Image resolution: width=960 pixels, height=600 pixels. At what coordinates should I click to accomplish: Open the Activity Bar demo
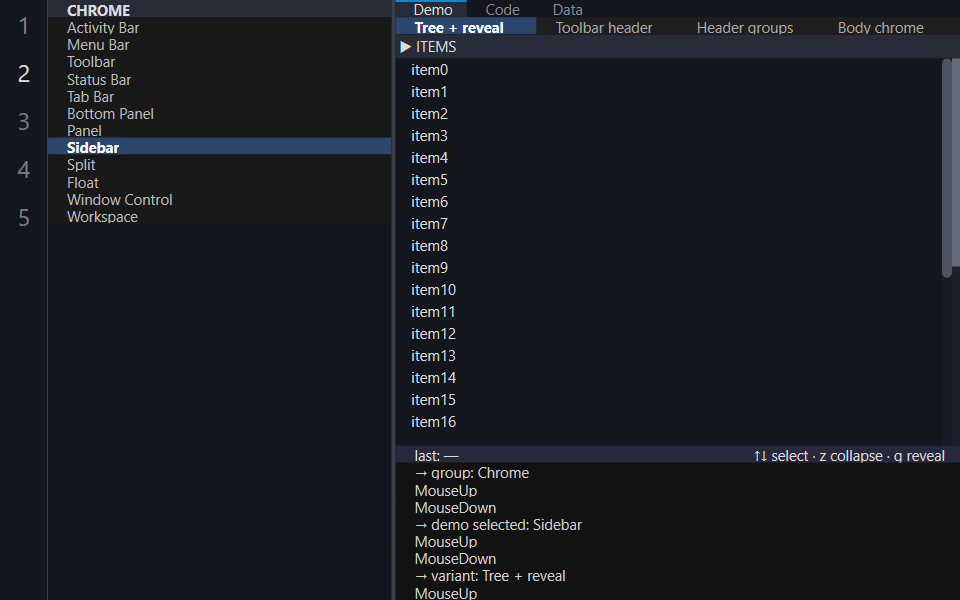click(219, 28)
